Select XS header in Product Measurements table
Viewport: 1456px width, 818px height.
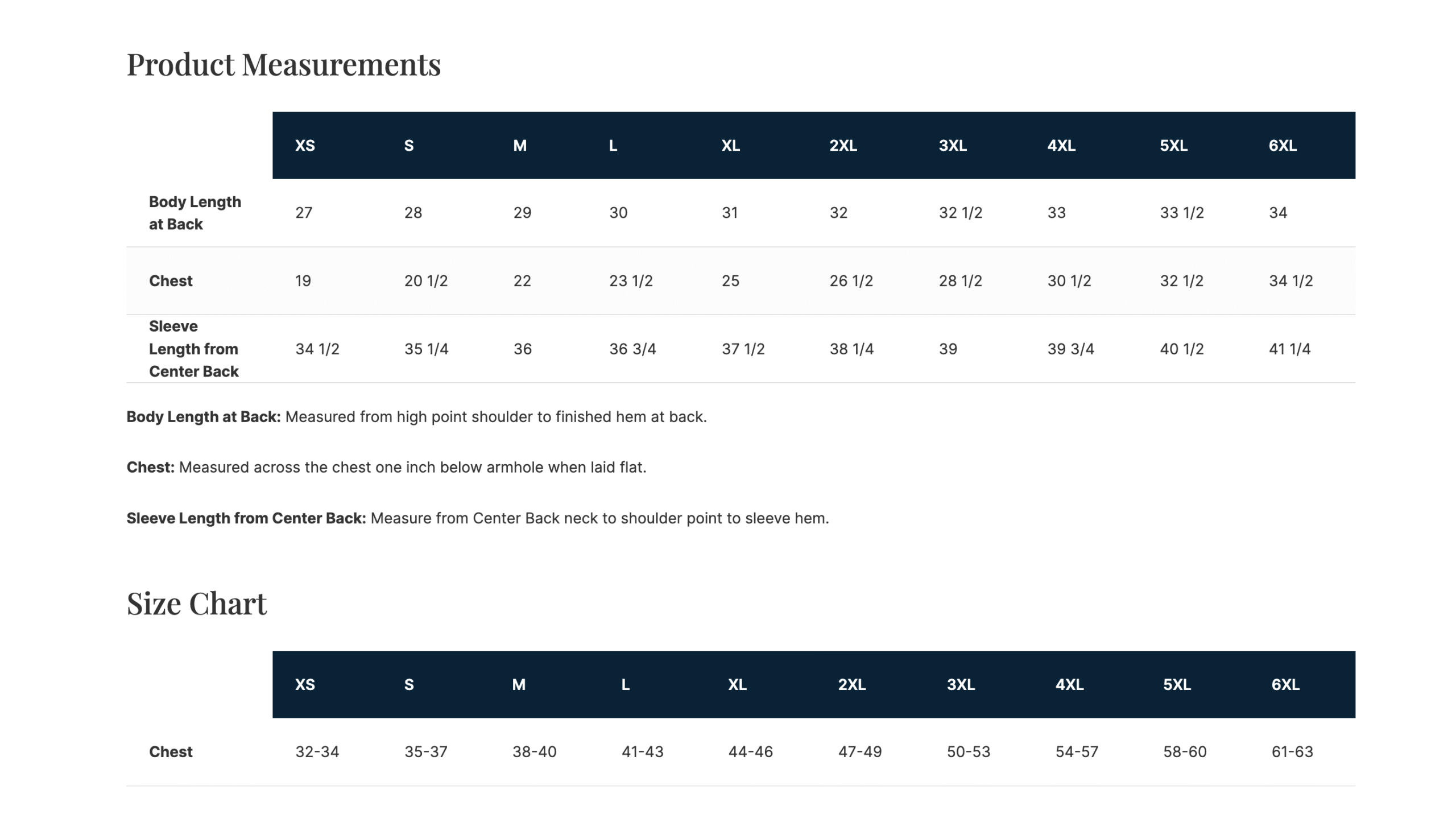tap(305, 146)
